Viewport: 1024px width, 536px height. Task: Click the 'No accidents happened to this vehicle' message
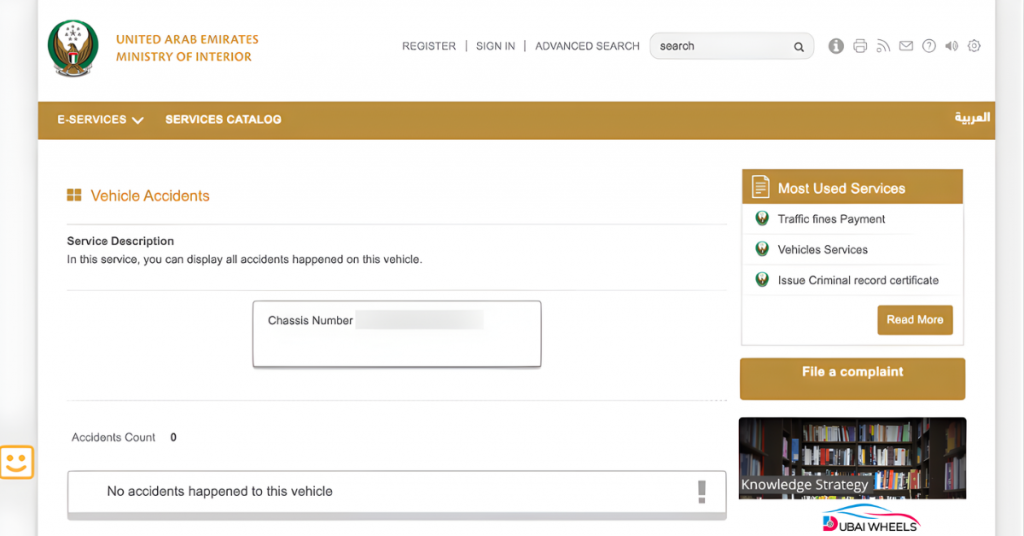219,492
